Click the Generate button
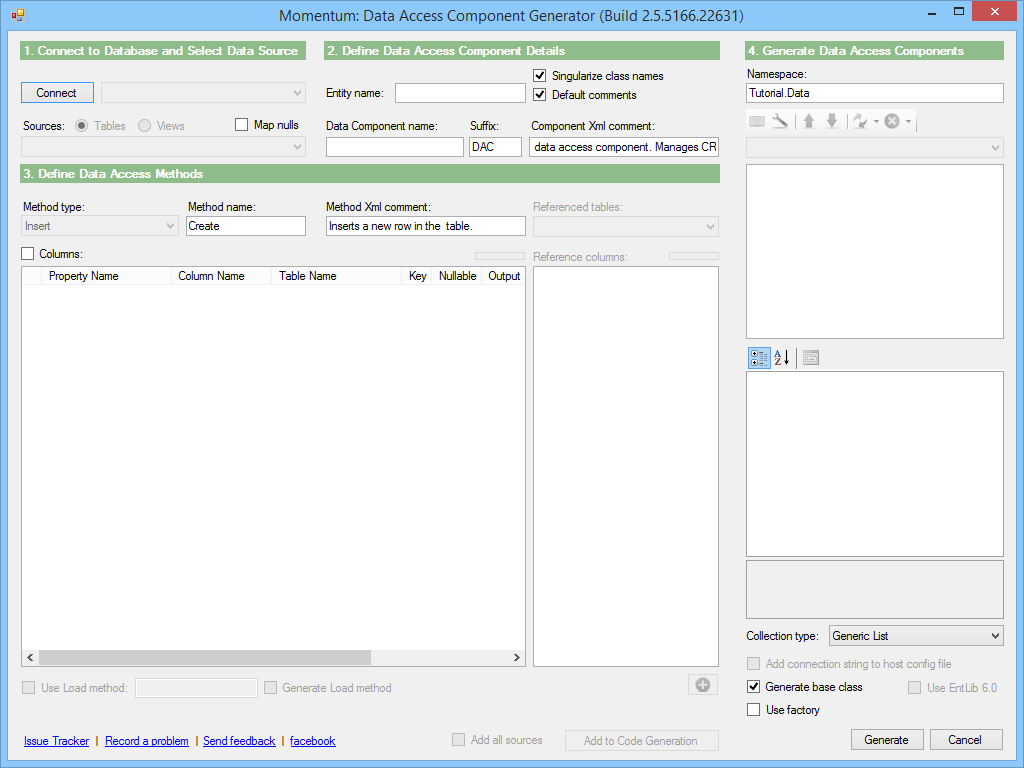 tap(887, 740)
